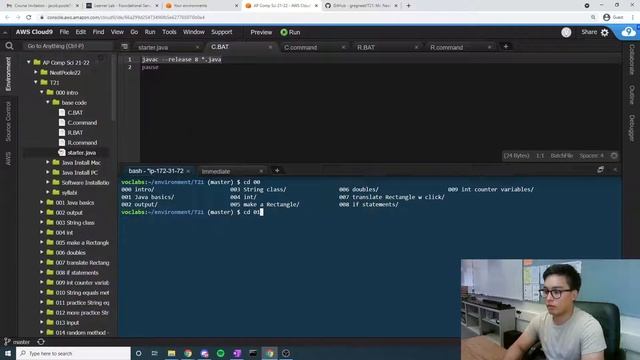
Task: Expand the 001 Java basics folder
Action: 42,202
